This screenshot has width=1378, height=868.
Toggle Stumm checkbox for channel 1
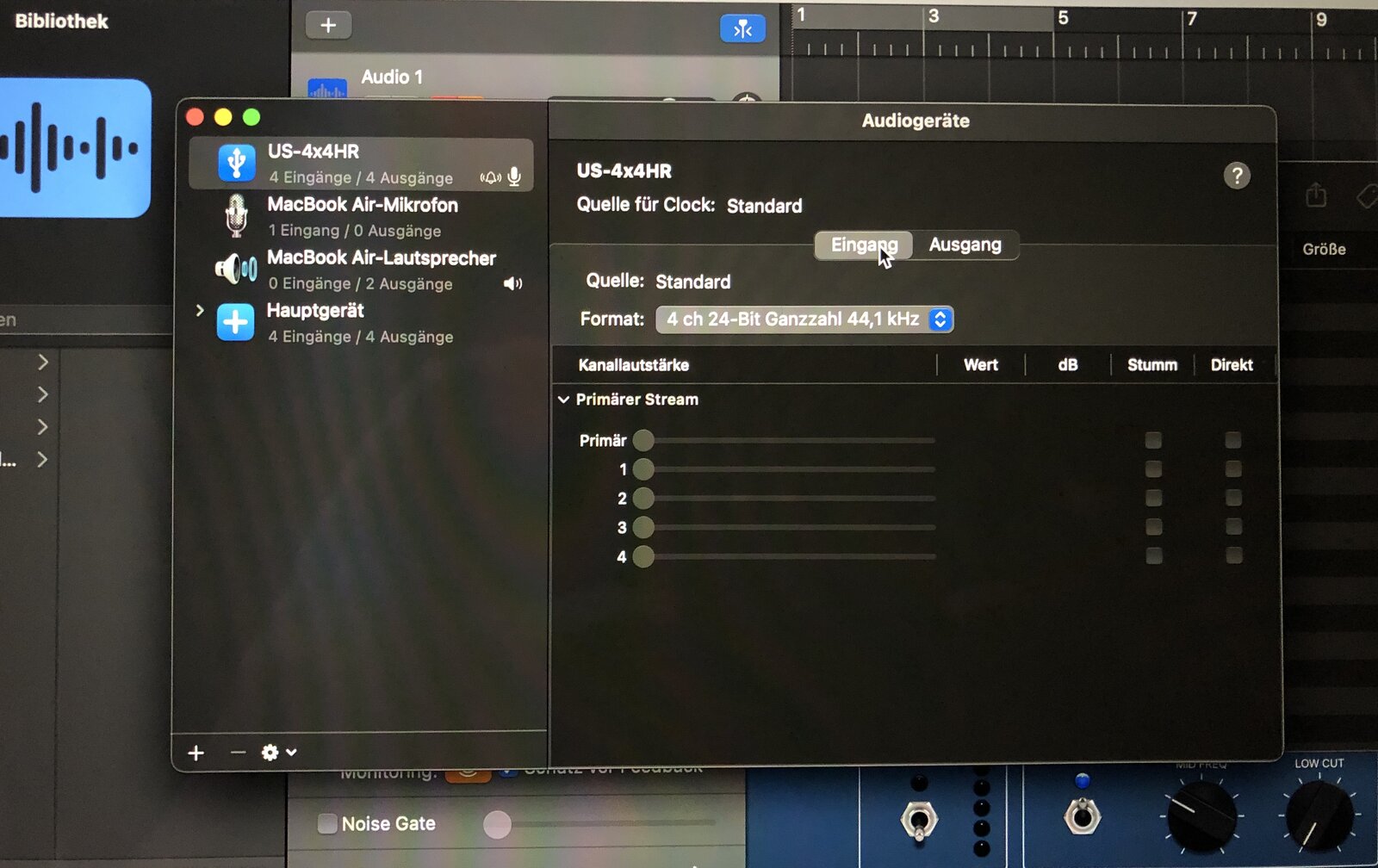(1153, 469)
